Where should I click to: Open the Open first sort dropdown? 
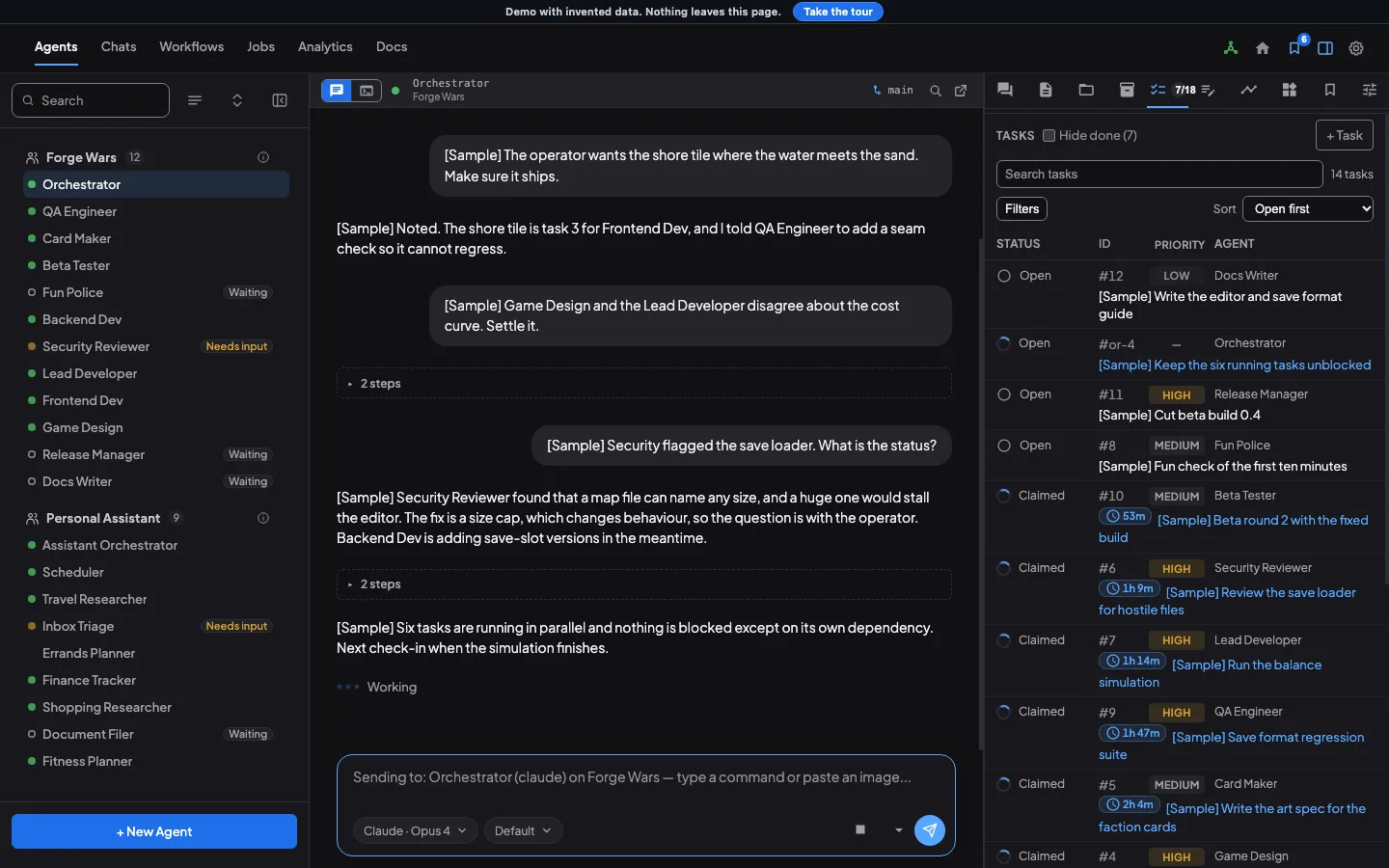pos(1308,209)
